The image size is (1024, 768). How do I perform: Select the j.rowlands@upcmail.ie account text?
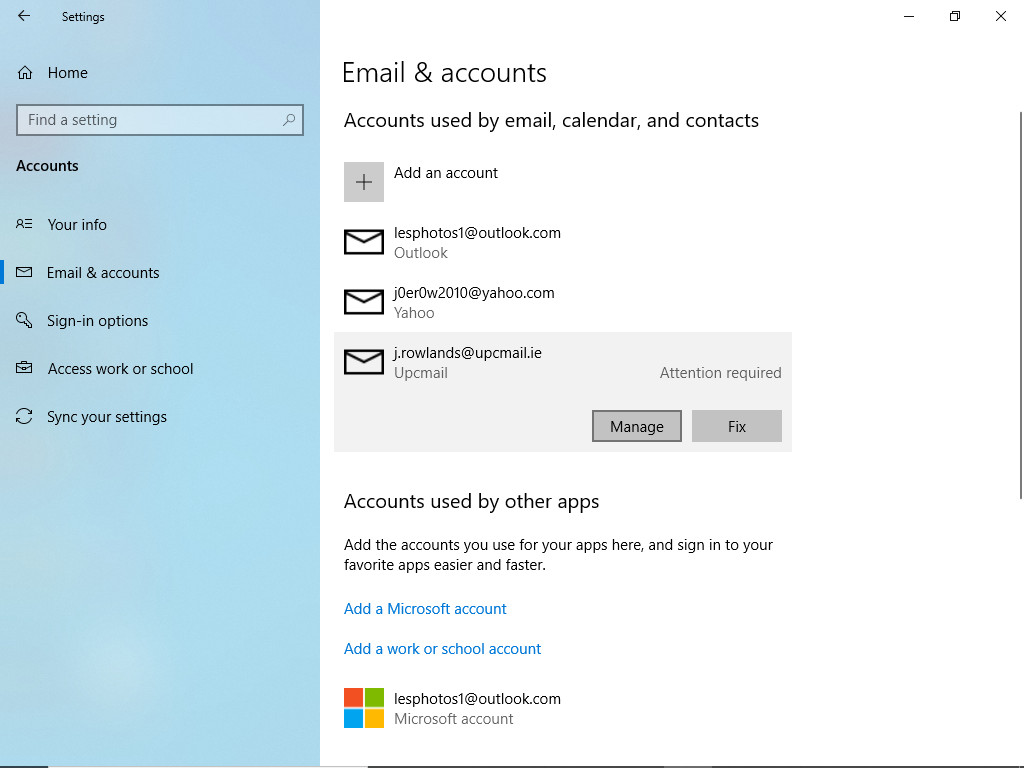(468, 353)
